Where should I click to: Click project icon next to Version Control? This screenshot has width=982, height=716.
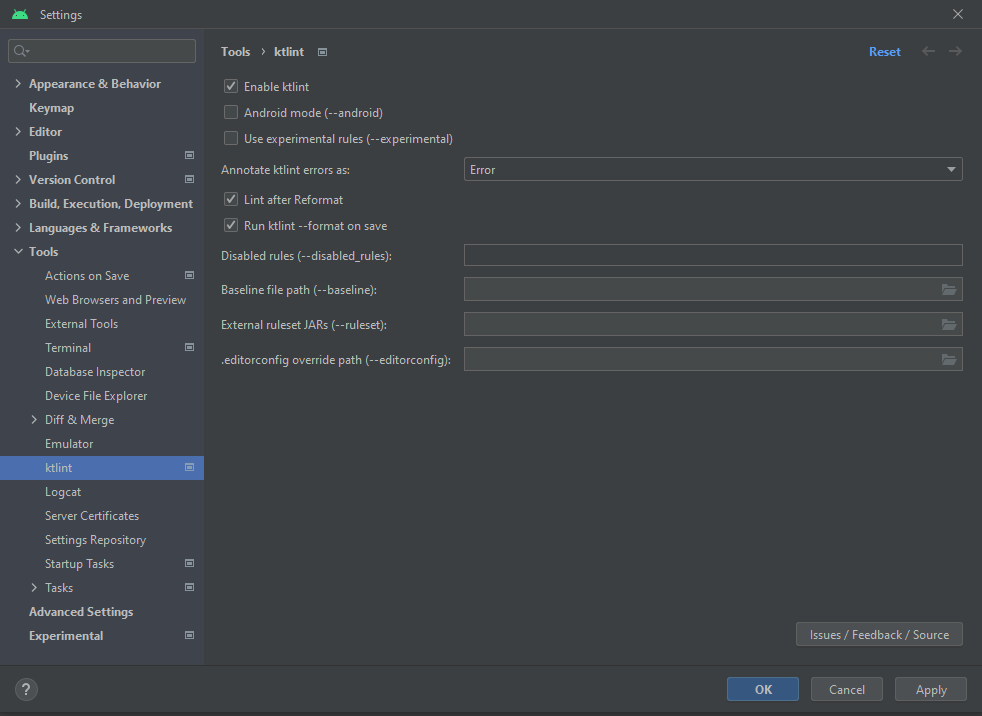pos(189,179)
